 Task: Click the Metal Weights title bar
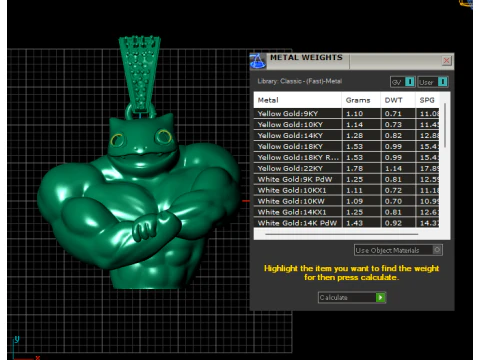click(x=352, y=61)
